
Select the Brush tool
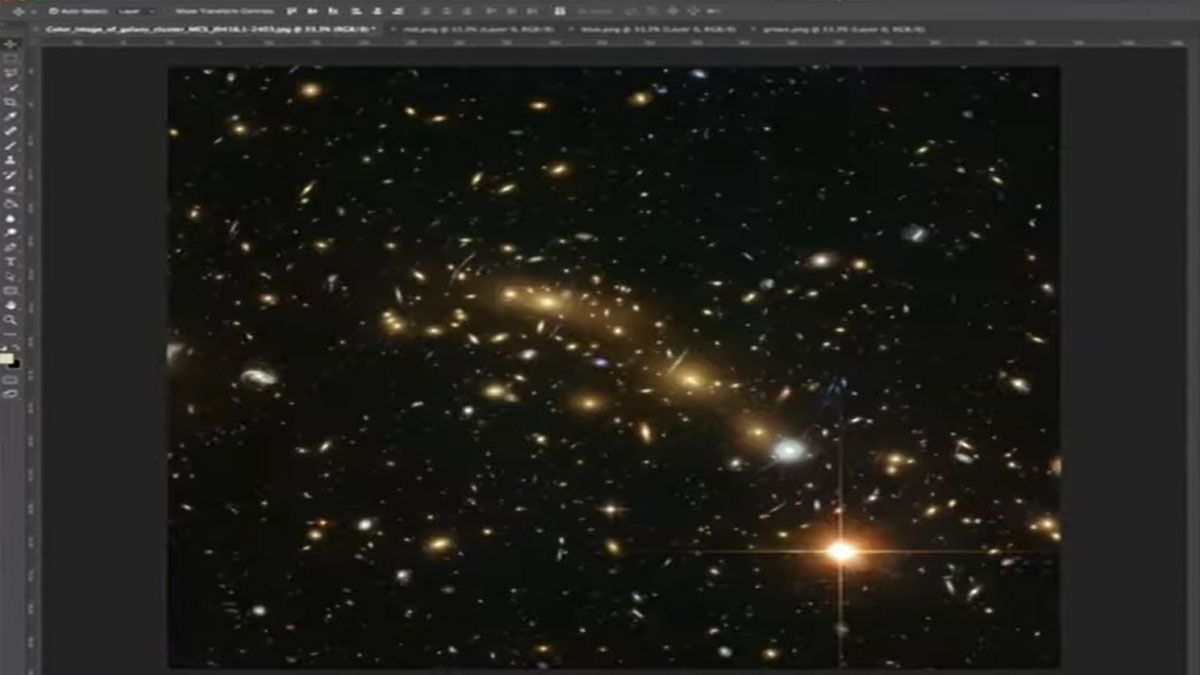pyautogui.click(x=10, y=145)
